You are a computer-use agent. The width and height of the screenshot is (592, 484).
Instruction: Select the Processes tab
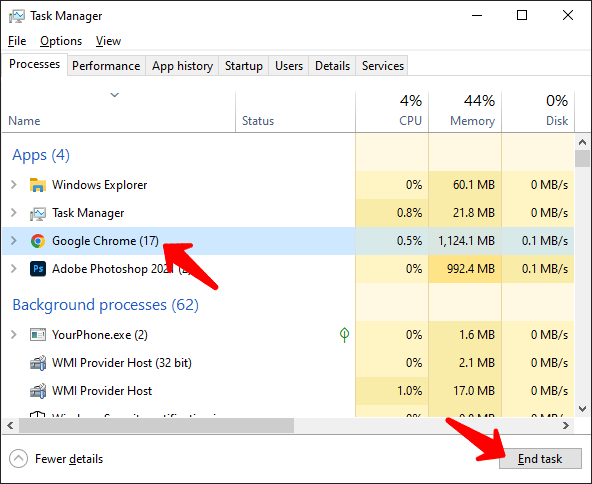point(34,64)
